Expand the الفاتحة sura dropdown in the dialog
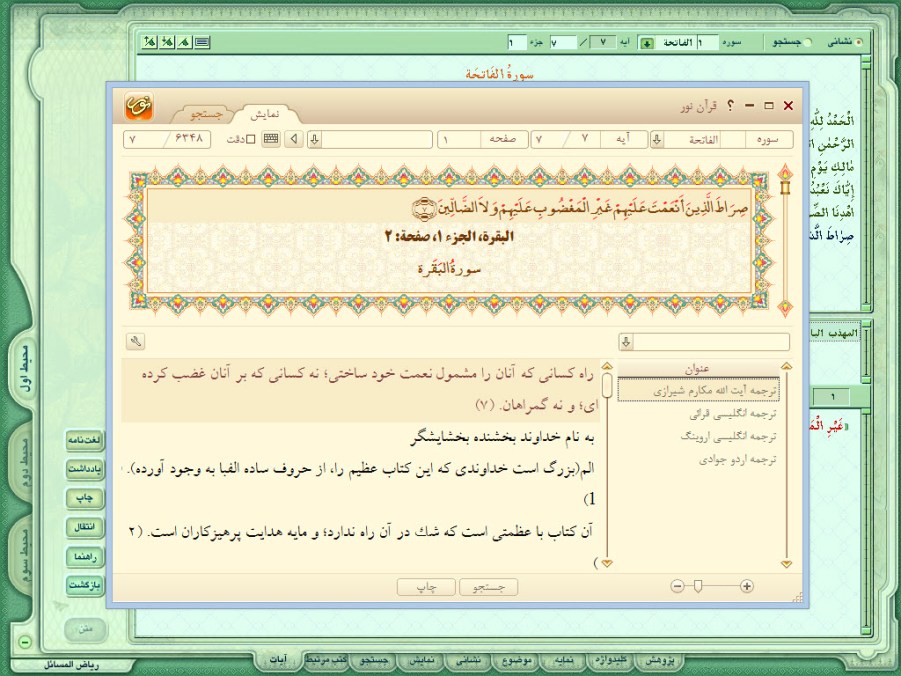This screenshot has width=901, height=676. point(657,140)
